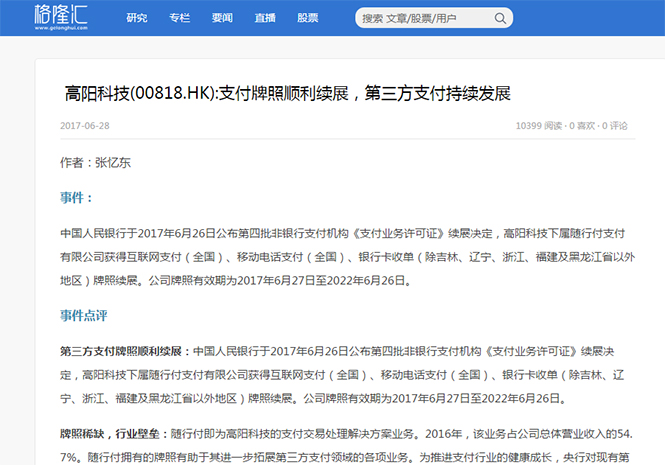Go to the 要闻 section
This screenshot has width=665, height=465.
[222, 18]
